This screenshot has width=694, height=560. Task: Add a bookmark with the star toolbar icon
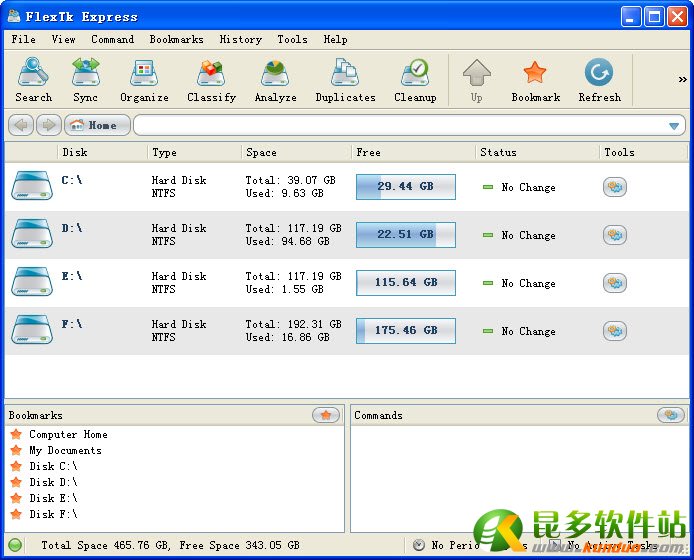click(x=536, y=79)
